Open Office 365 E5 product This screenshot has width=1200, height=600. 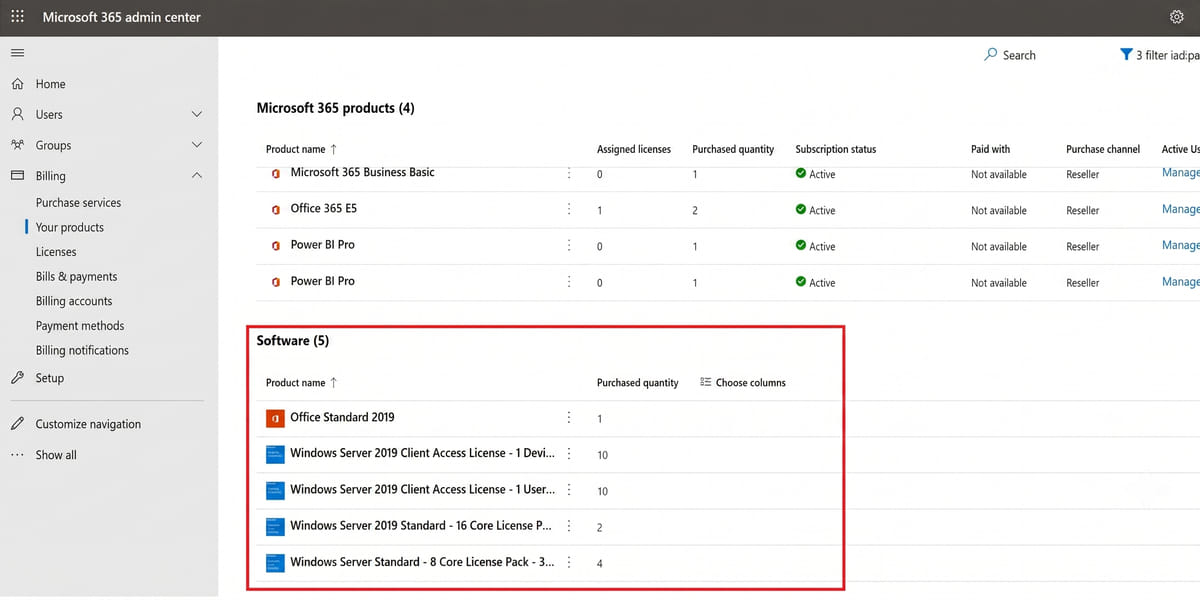coord(323,209)
